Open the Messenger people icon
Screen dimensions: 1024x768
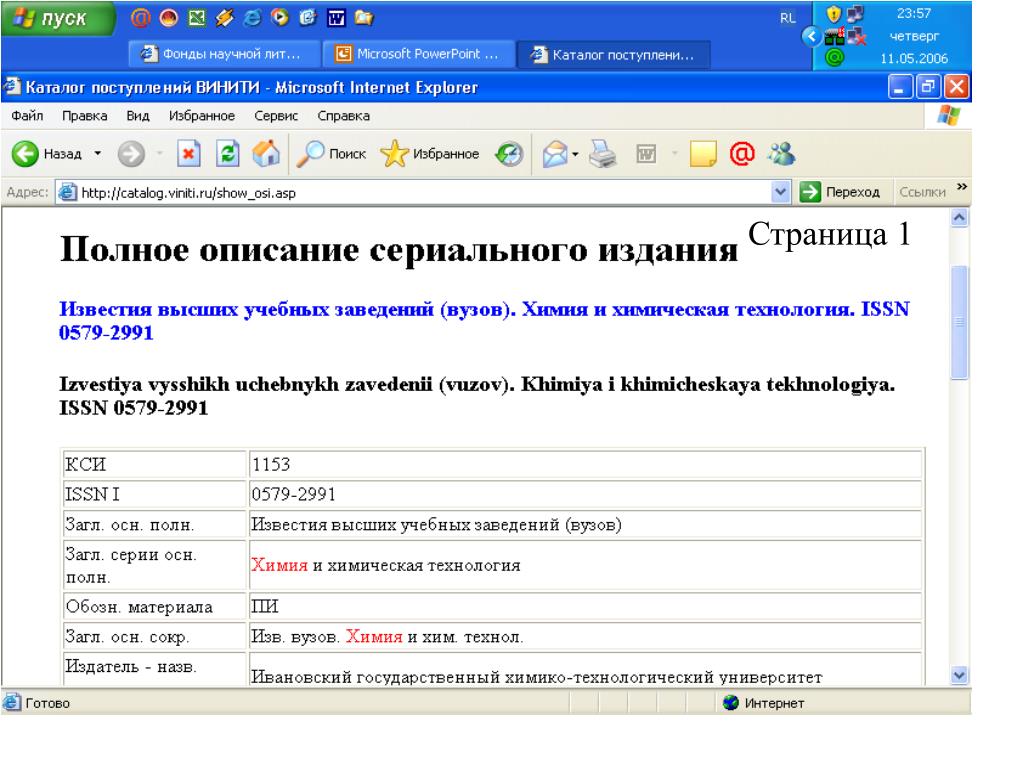(x=781, y=154)
